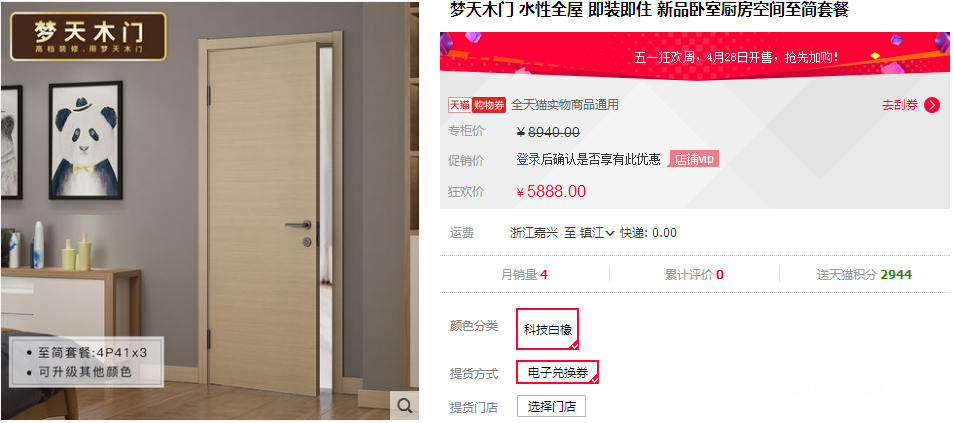Screen dimensions: 954x423
Task: Click the 购物券 red badge
Action: tap(489, 105)
